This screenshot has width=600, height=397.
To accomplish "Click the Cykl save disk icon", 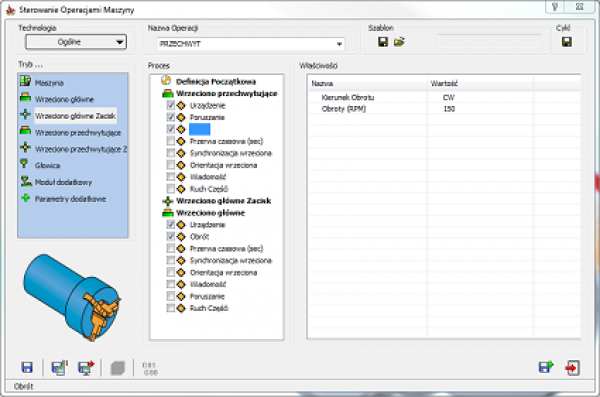I will [x=567, y=42].
